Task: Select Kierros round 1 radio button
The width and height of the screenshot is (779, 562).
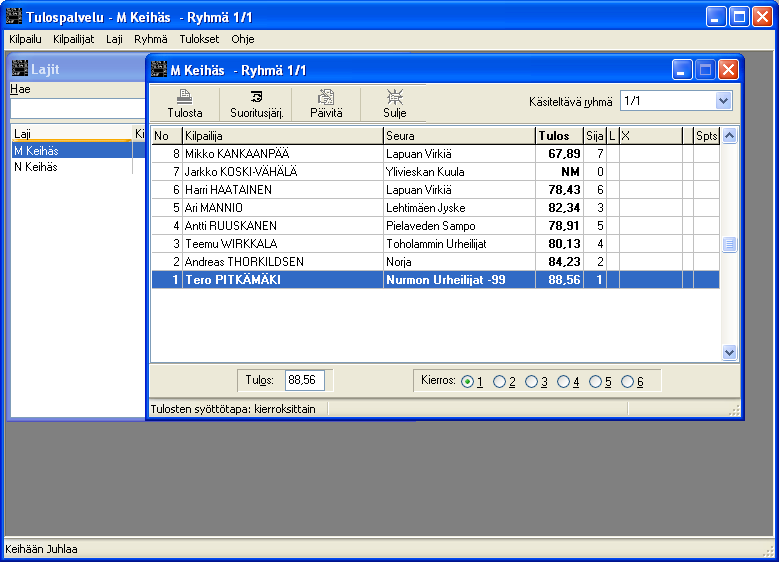Action: pos(467,382)
